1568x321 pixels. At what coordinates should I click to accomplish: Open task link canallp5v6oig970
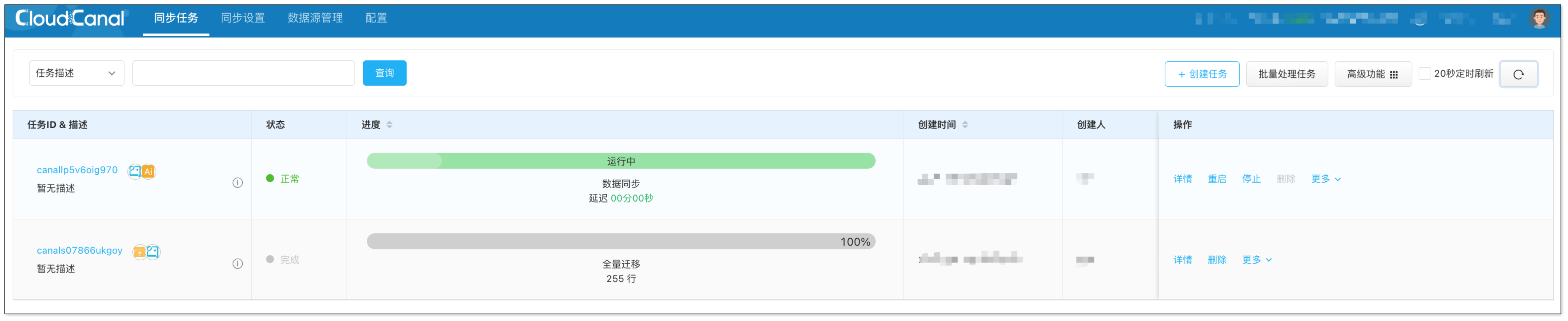tap(77, 170)
